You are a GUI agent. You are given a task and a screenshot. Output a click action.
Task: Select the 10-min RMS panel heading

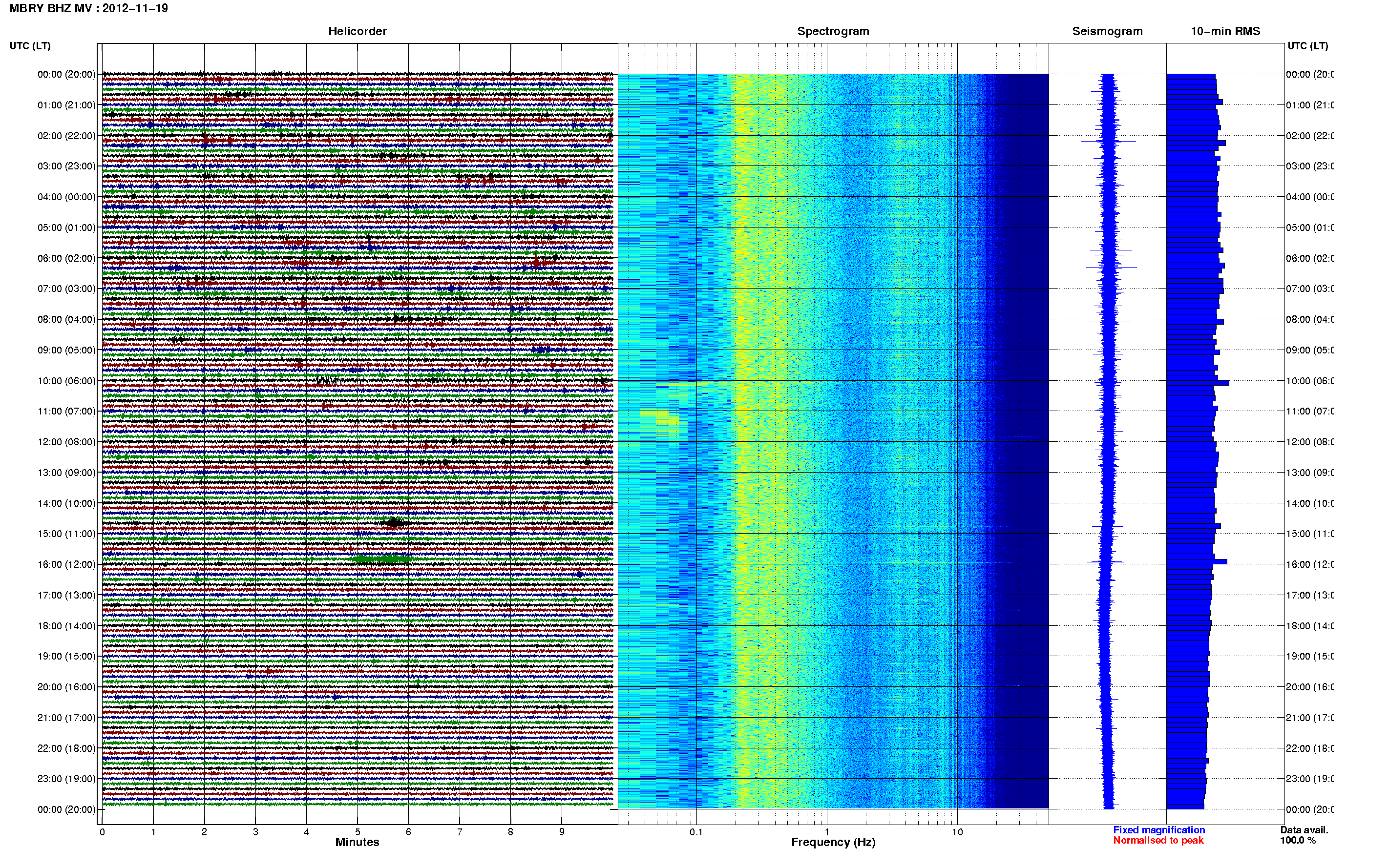(x=1225, y=31)
